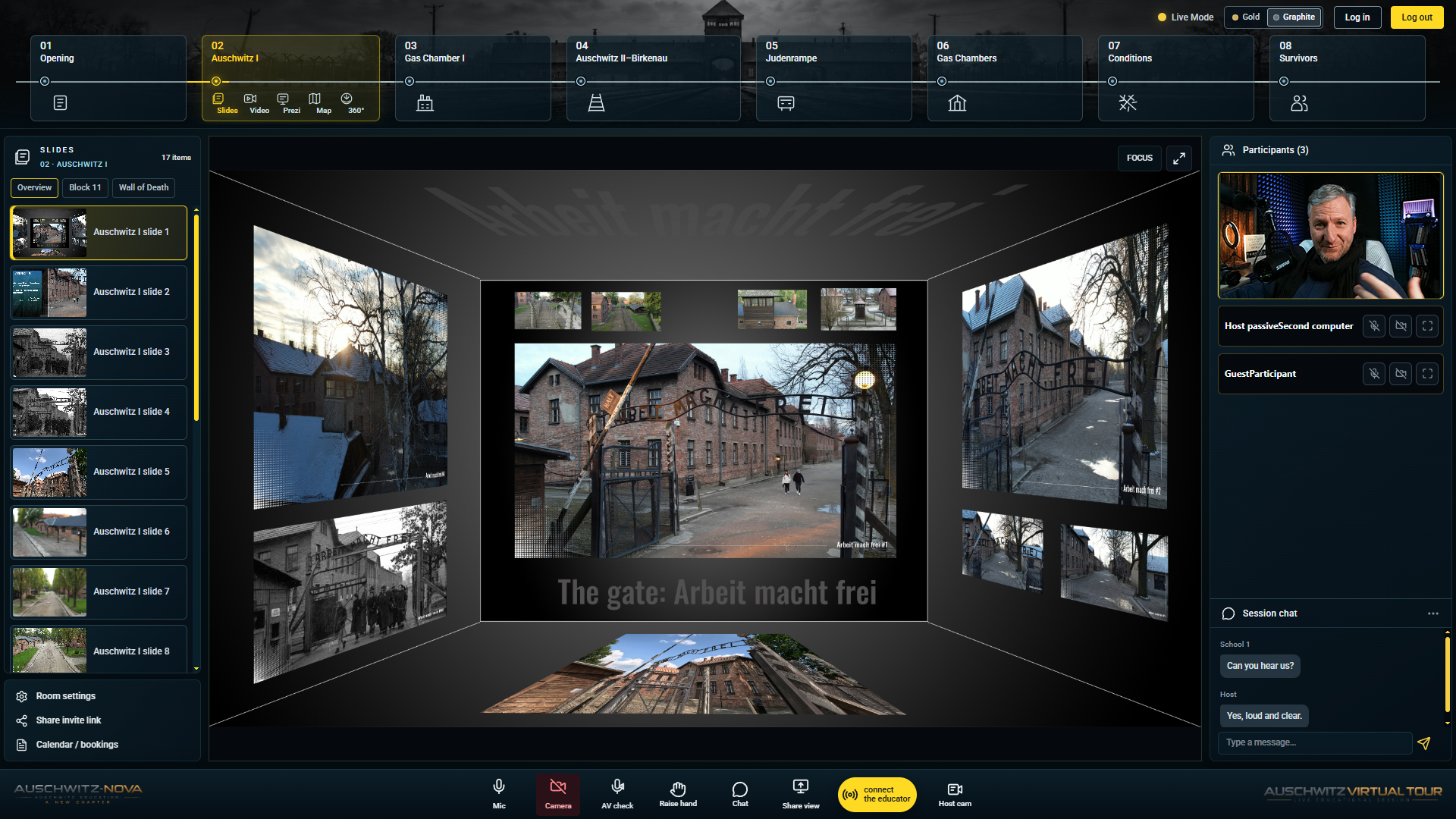Click Raise hand
Viewport: 1456px width, 819px height.
(678, 794)
